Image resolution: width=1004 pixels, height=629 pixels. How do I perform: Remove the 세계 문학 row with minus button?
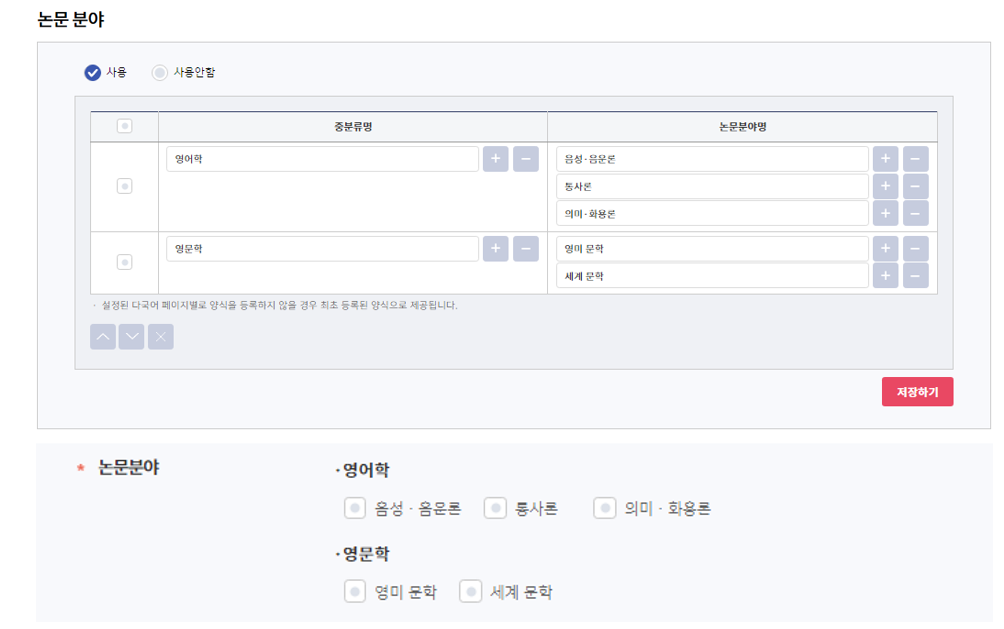click(x=916, y=276)
